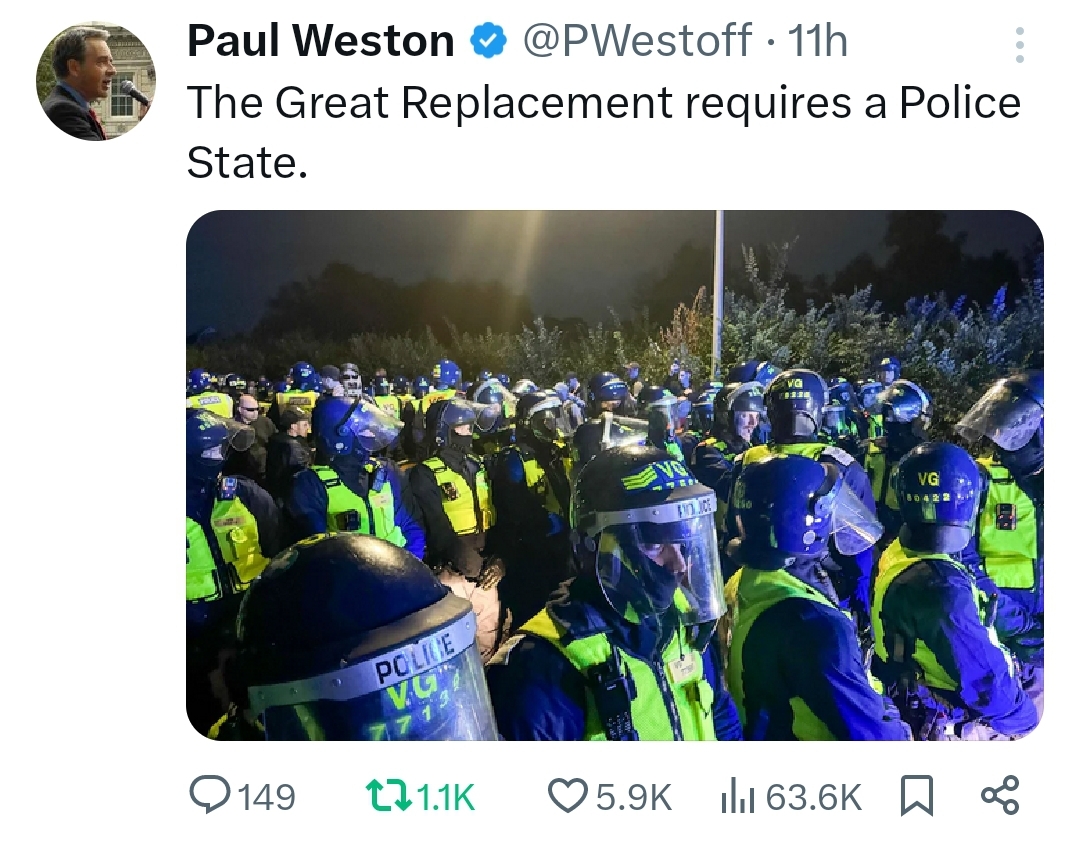Click the Paul Weston display name
The height and width of the screenshot is (843, 1080).
pos(320,41)
